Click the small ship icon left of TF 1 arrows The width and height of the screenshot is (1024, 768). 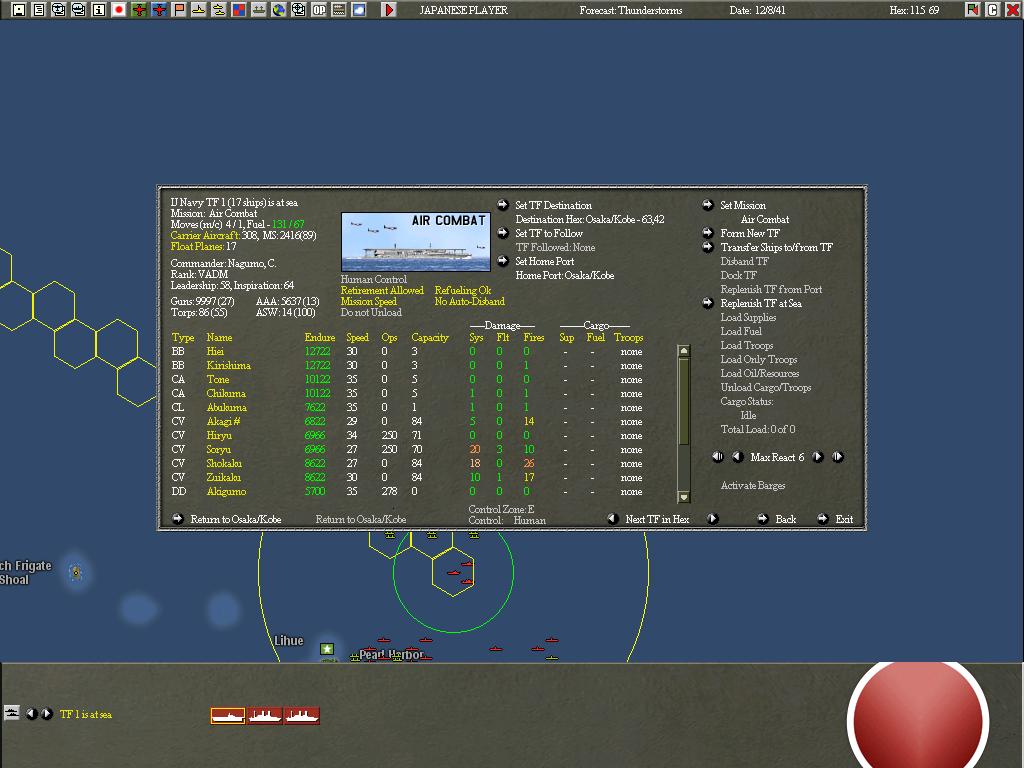[12, 712]
